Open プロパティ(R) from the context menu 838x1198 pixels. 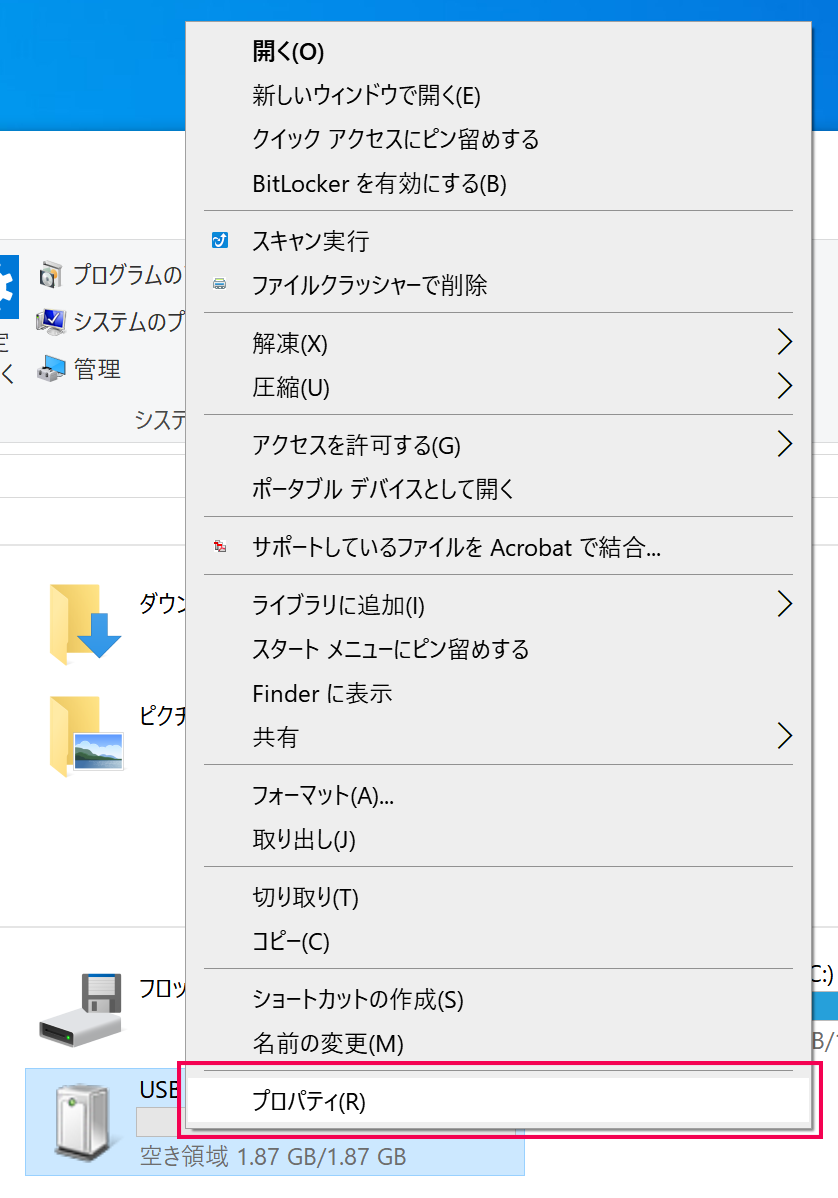point(499,1101)
